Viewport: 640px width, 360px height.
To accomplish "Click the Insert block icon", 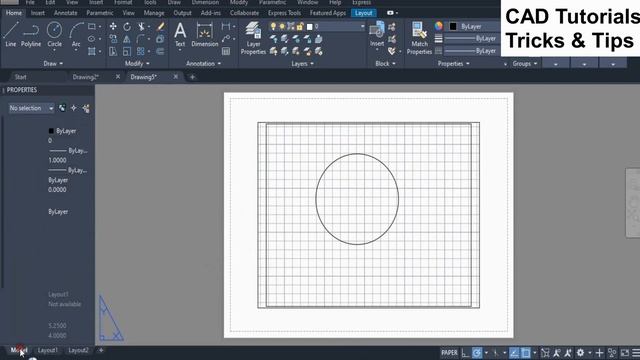I will pyautogui.click(x=377, y=34).
